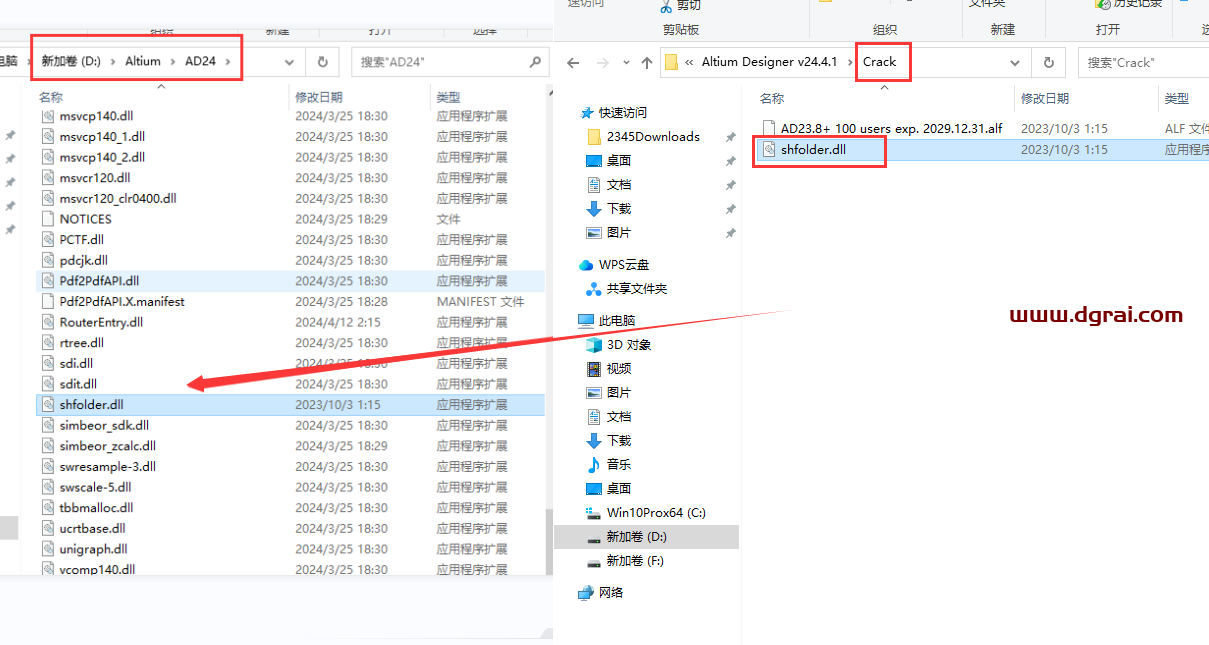Image resolution: width=1209 pixels, height=645 pixels.
Task: Select pinned 桌面 under quick access
Action: pos(619,160)
